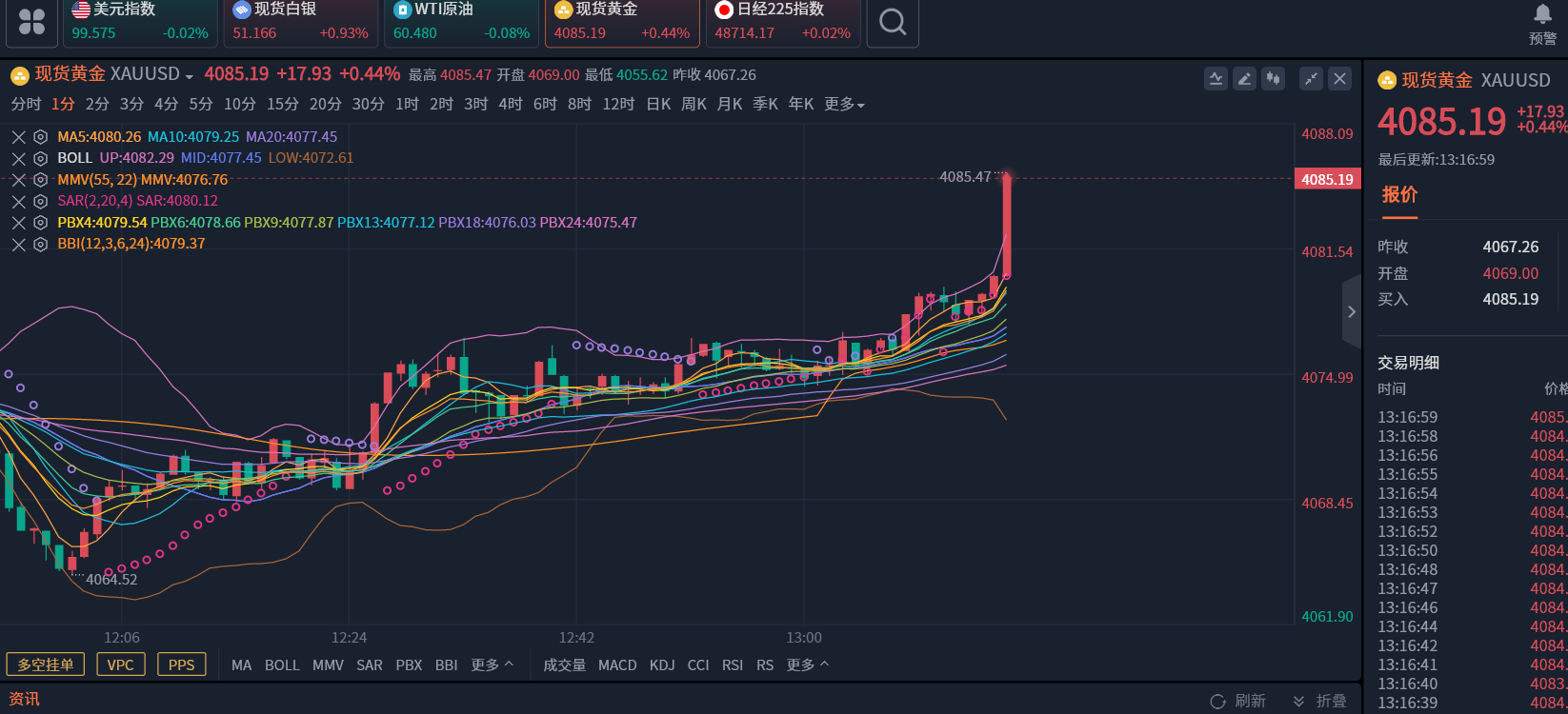Viewport: 1568px width, 714px height.
Task: Open the indicator line chart tool
Action: tap(1216, 79)
